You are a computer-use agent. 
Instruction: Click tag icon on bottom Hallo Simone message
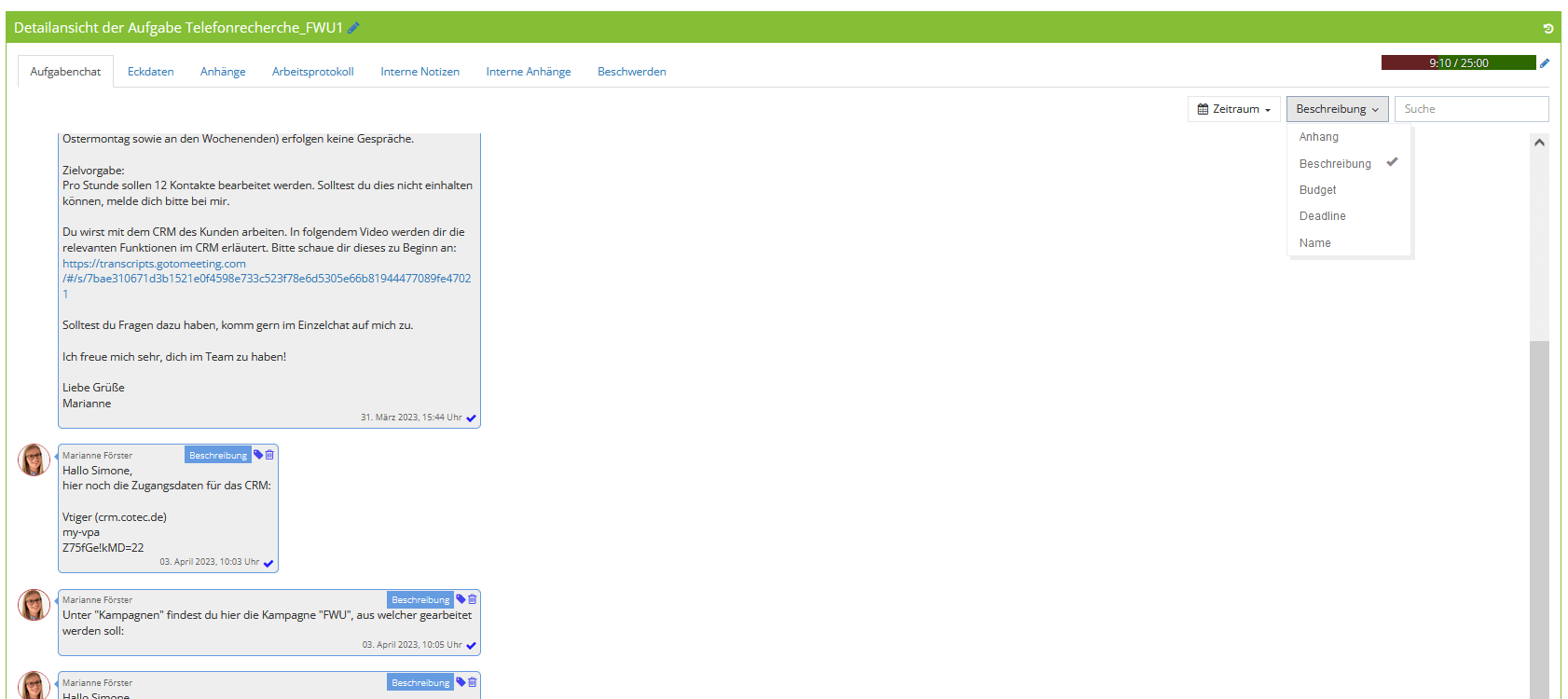pyautogui.click(x=461, y=682)
